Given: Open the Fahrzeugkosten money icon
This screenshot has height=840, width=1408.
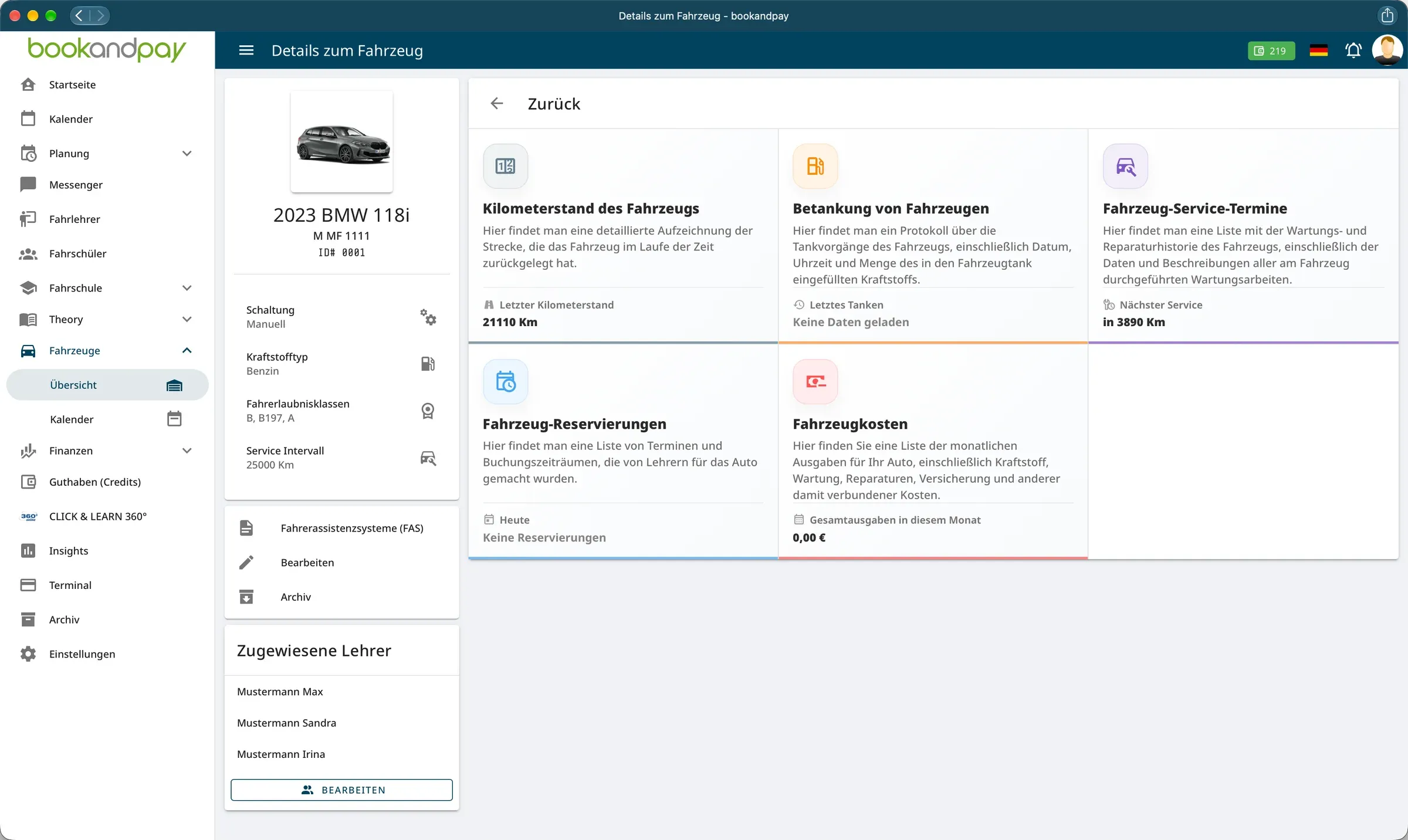Looking at the screenshot, I should click(x=815, y=381).
